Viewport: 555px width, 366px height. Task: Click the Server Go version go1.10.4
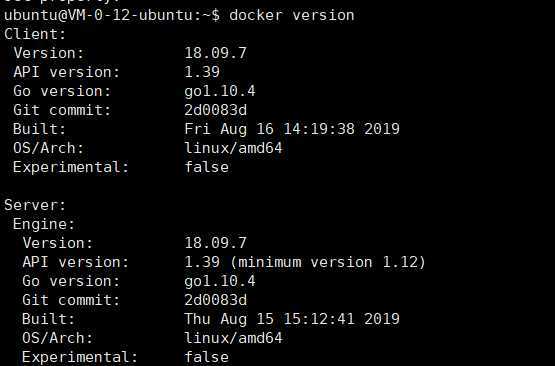pos(219,282)
